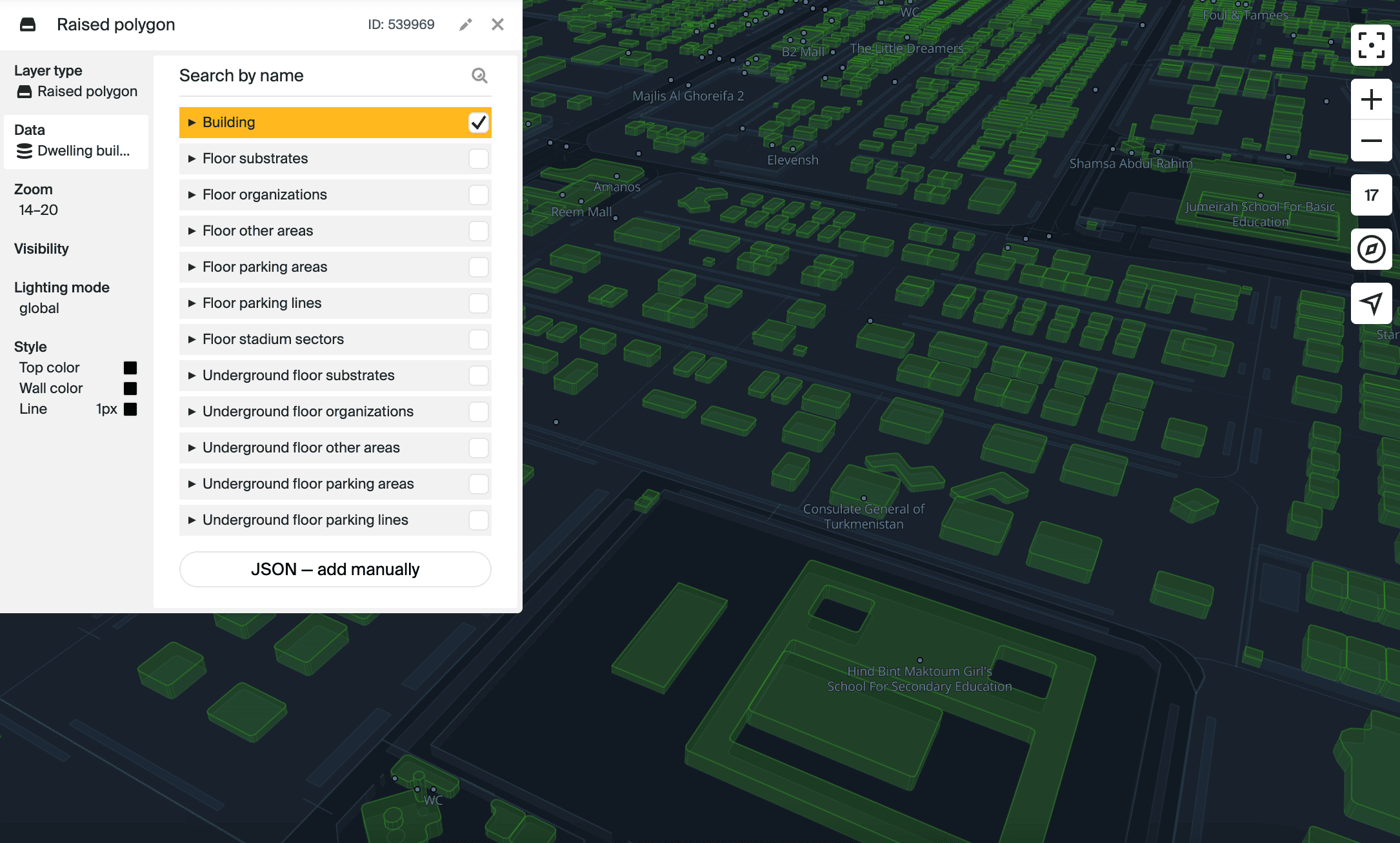This screenshot has width=1400, height=843.
Task: Zoom out with the minus button
Action: tap(1371, 141)
